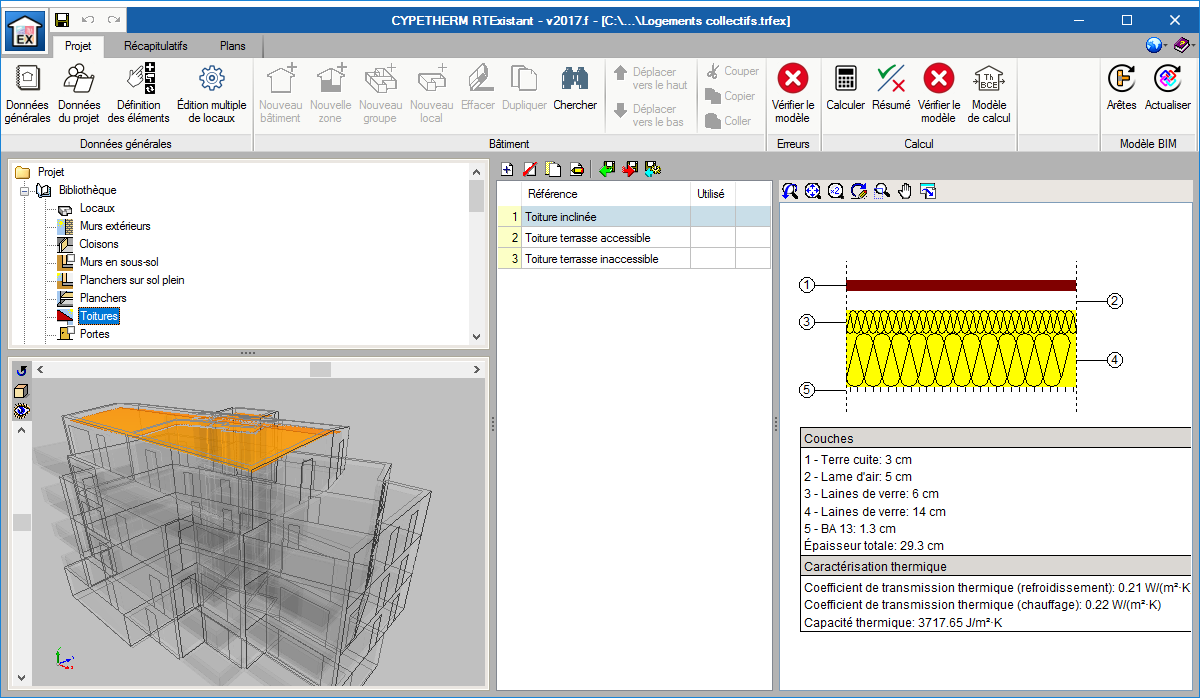Screen dimensions: 1200x698
Task: Open the Résumé results summary
Action: click(x=891, y=87)
